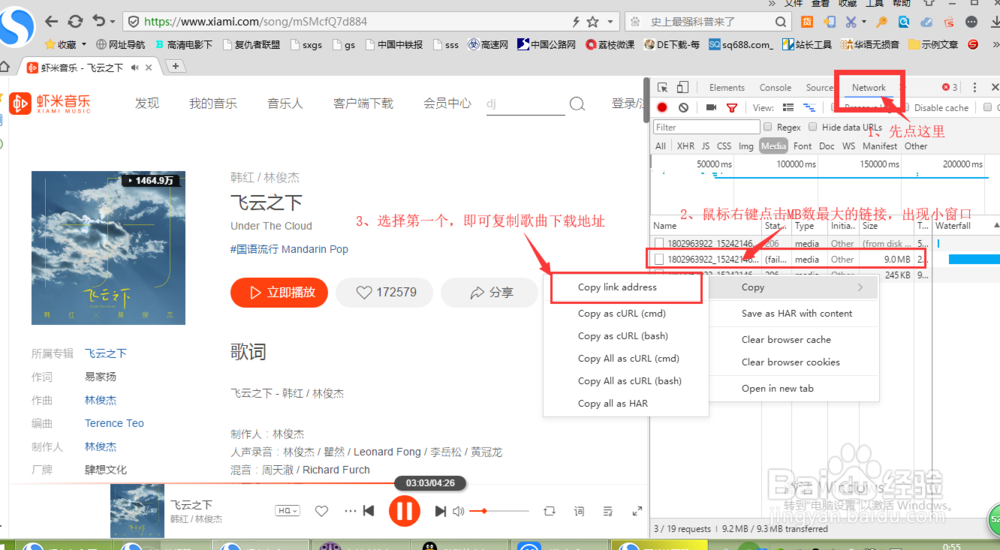
Task: Switch to the DevTools Elements tab
Action: click(x=726, y=87)
